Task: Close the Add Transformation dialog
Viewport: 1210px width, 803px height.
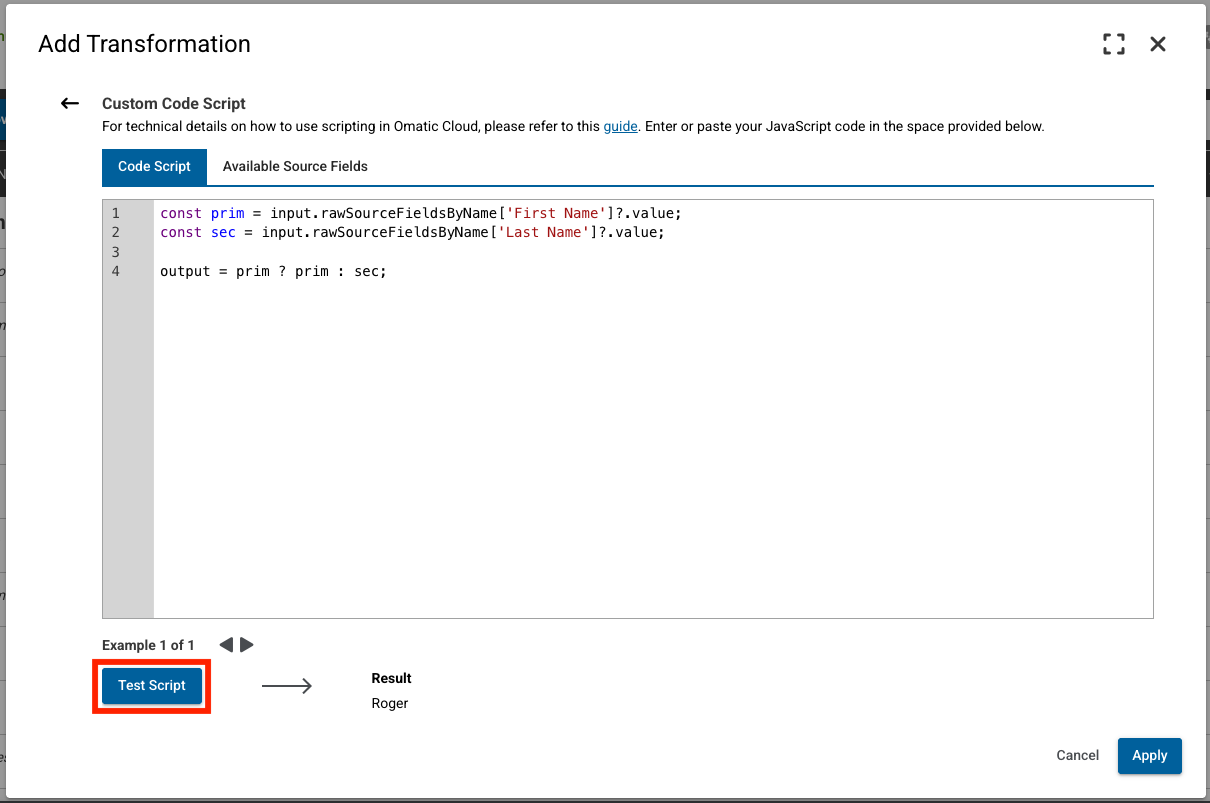Action: [x=1158, y=44]
